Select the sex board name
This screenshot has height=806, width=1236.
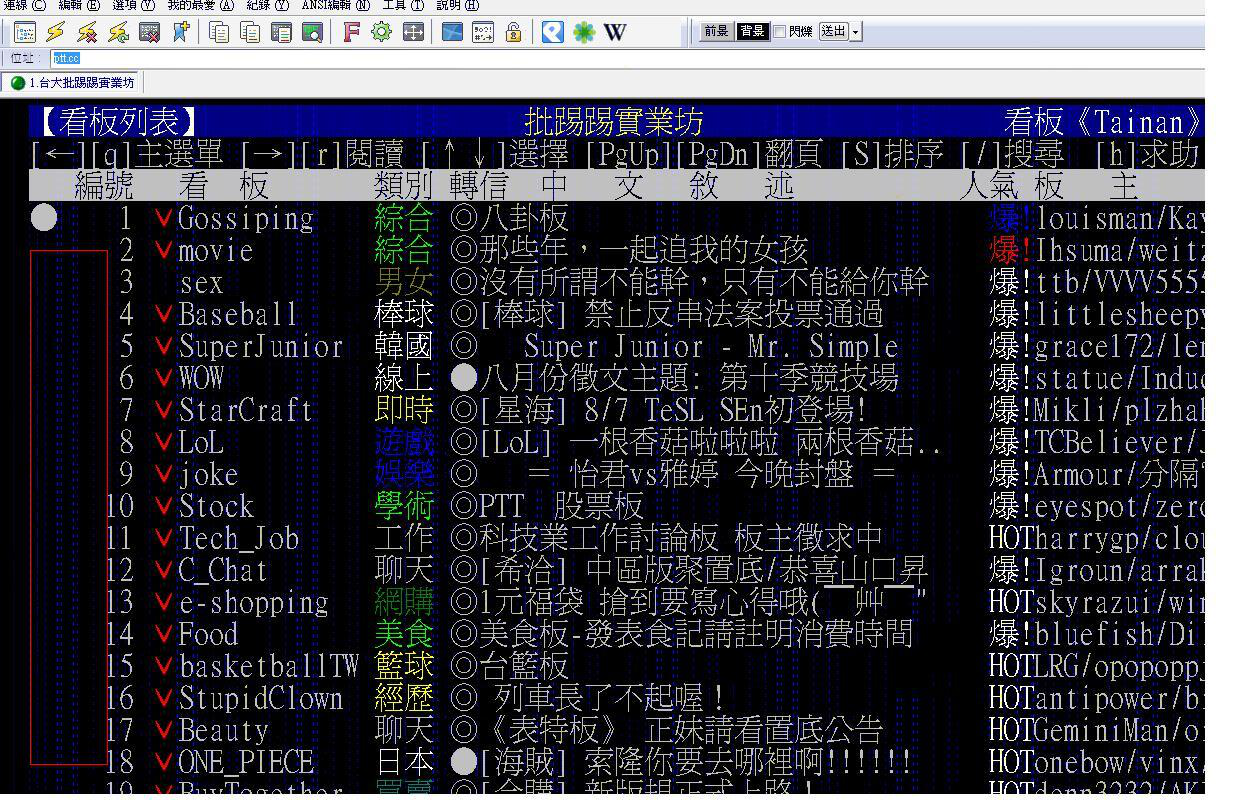tap(201, 283)
